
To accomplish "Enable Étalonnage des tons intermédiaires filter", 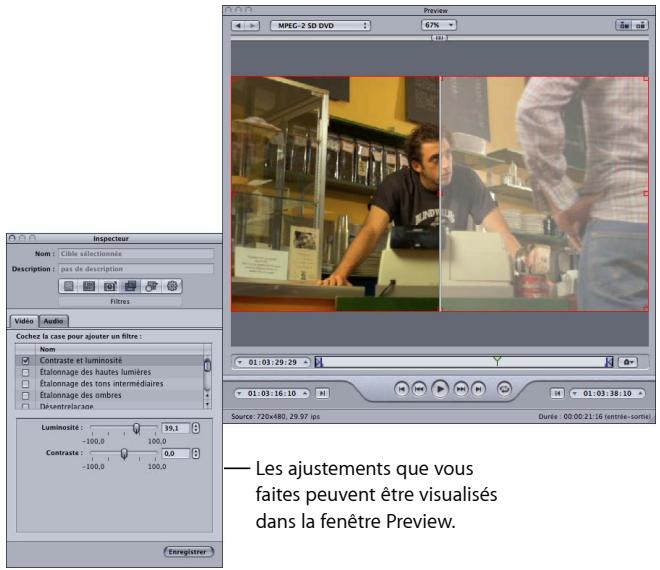I will pyautogui.click(x=26, y=384).
